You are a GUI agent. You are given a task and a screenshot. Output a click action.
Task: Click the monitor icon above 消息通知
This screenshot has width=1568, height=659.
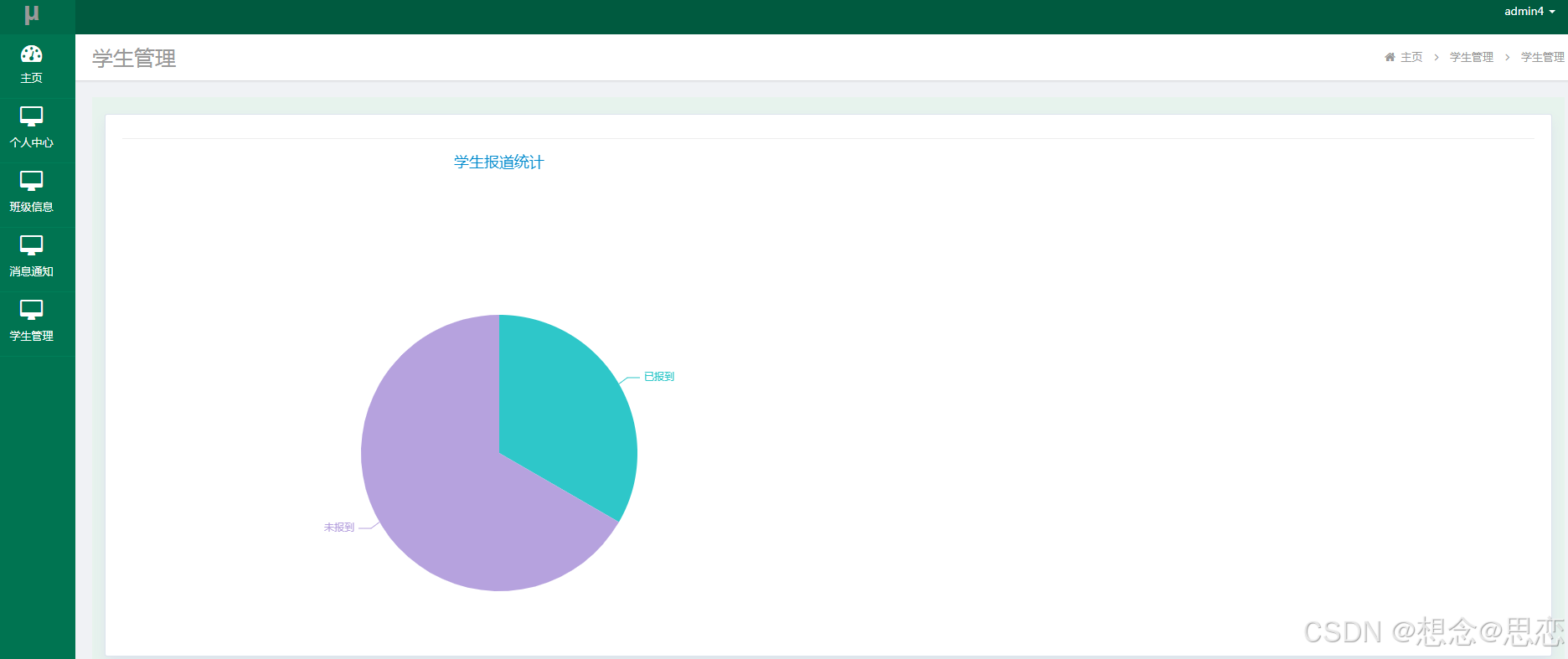point(31,245)
